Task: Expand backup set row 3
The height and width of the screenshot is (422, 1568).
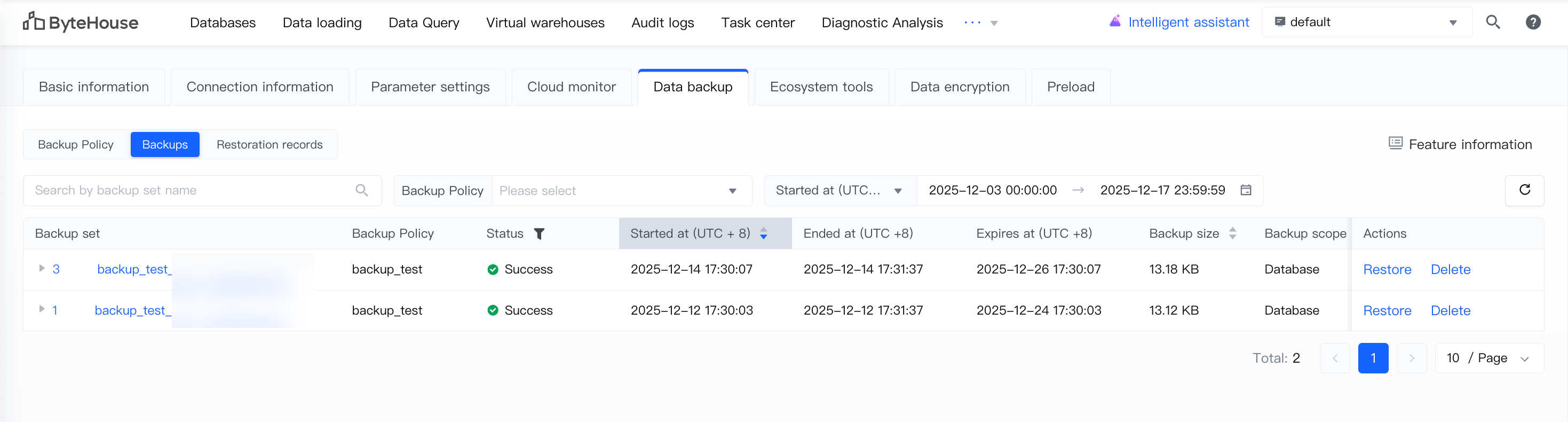Action: pos(42,269)
